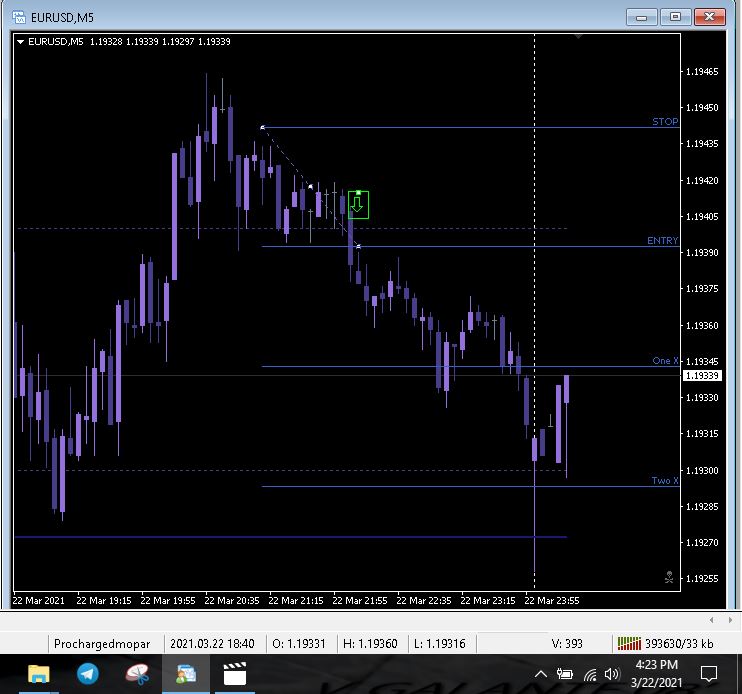
Task: Click the EURUSD,M5 chart window icon
Action: coord(19,18)
